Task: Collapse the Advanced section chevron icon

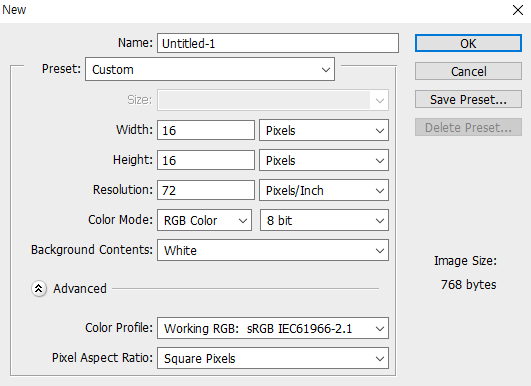Action: point(39,289)
